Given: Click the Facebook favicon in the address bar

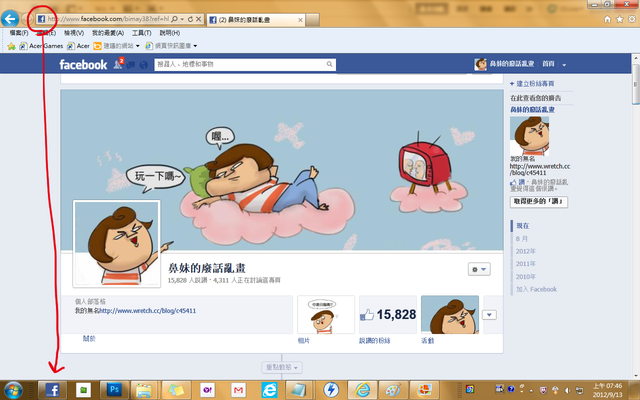Looking at the screenshot, I should (41, 19).
